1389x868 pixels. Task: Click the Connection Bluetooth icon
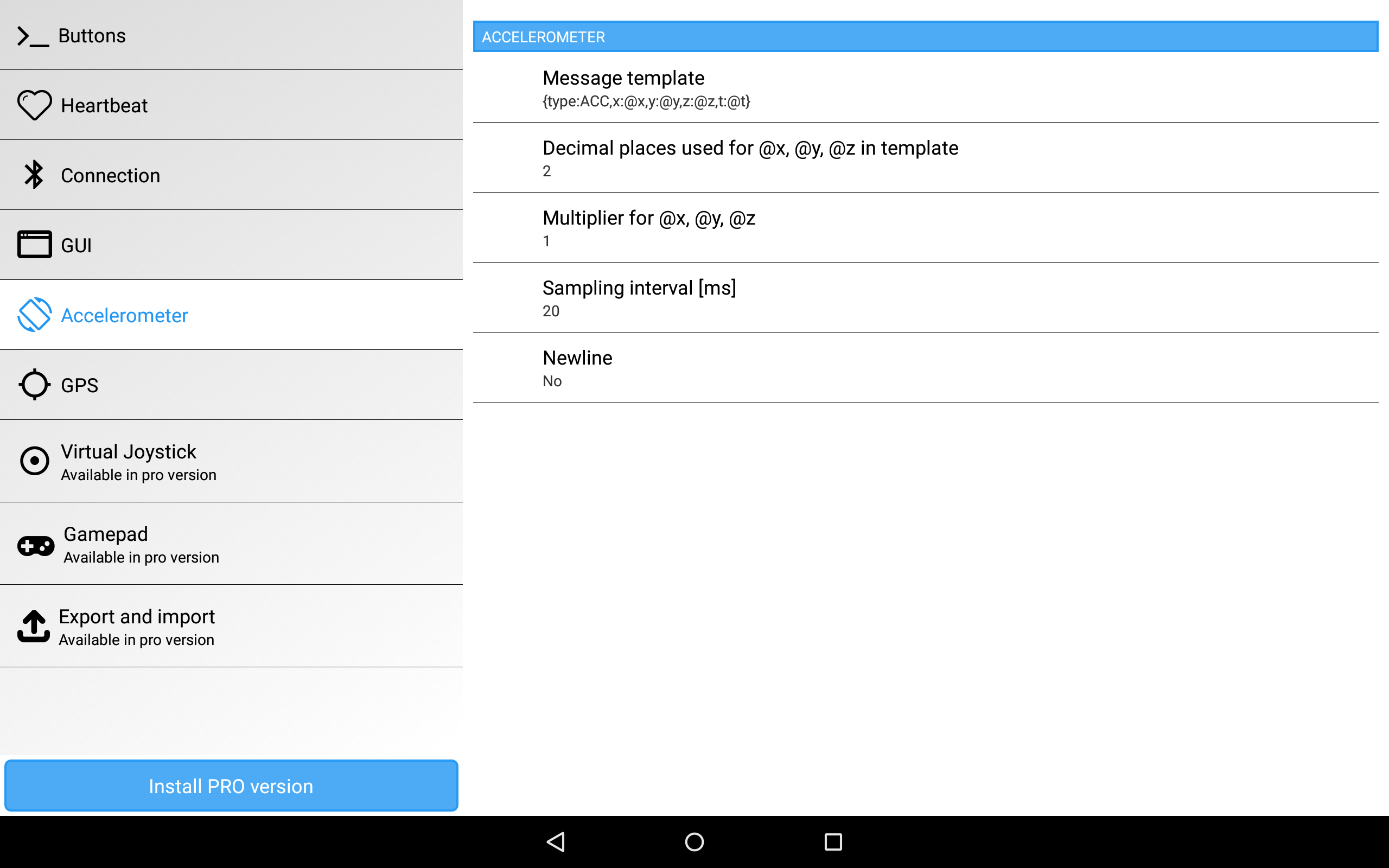coord(34,175)
